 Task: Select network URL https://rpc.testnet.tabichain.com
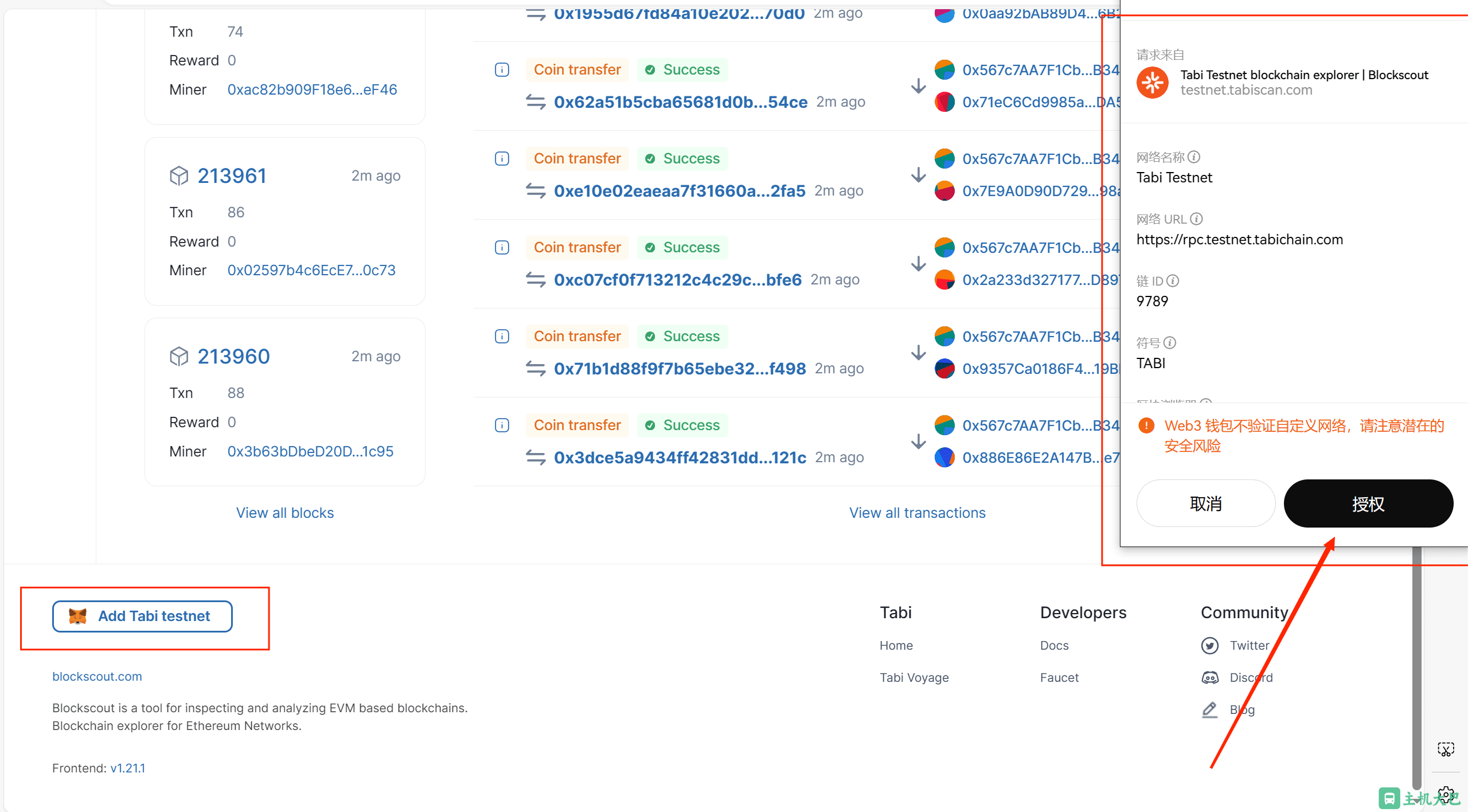pyautogui.click(x=1240, y=239)
